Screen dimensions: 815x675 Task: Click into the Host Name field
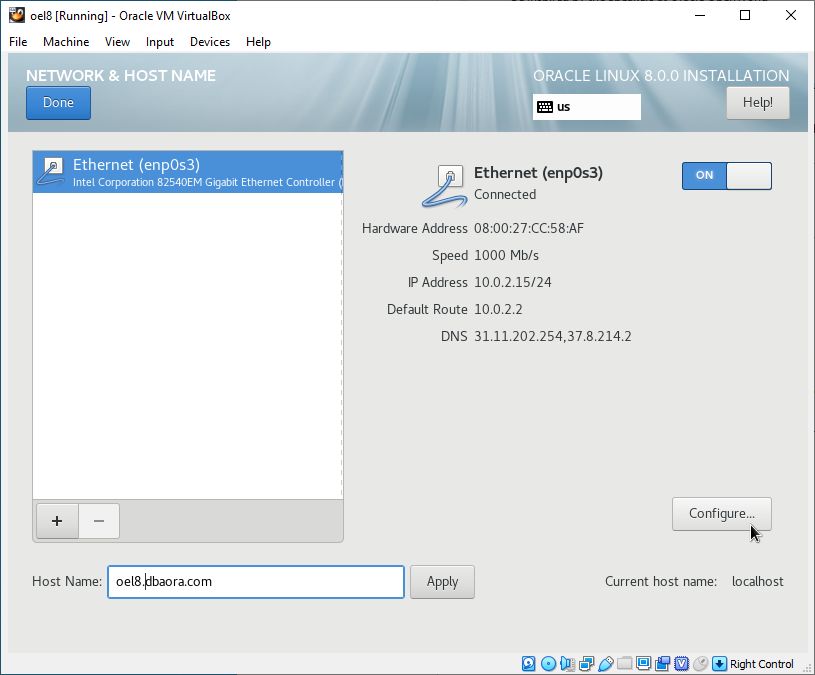tap(256, 582)
